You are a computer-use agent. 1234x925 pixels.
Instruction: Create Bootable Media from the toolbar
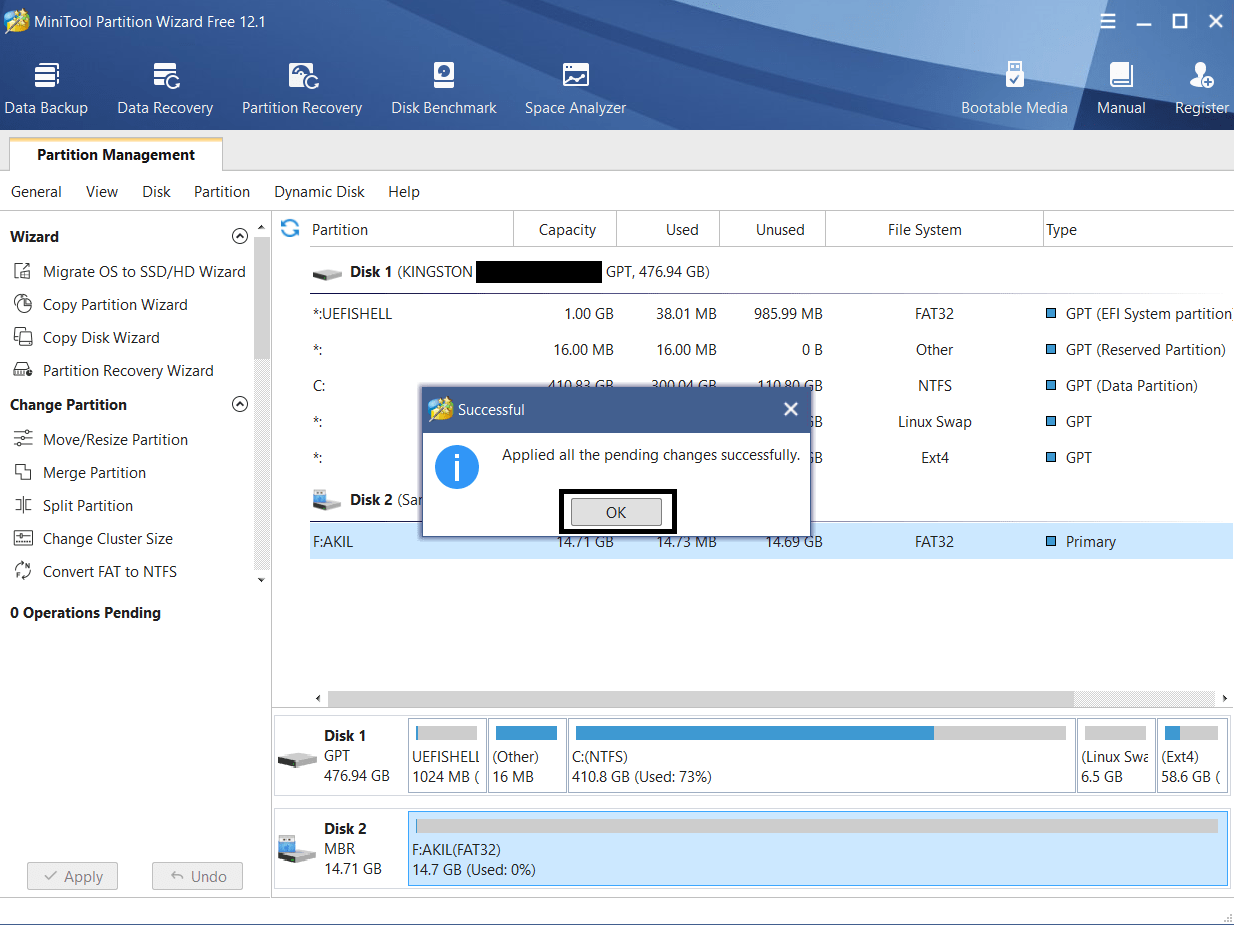point(1014,89)
